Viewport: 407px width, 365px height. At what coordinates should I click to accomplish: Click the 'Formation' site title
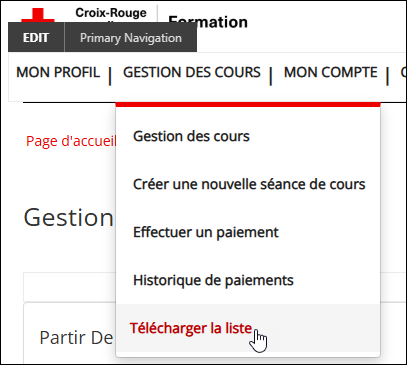click(x=208, y=21)
